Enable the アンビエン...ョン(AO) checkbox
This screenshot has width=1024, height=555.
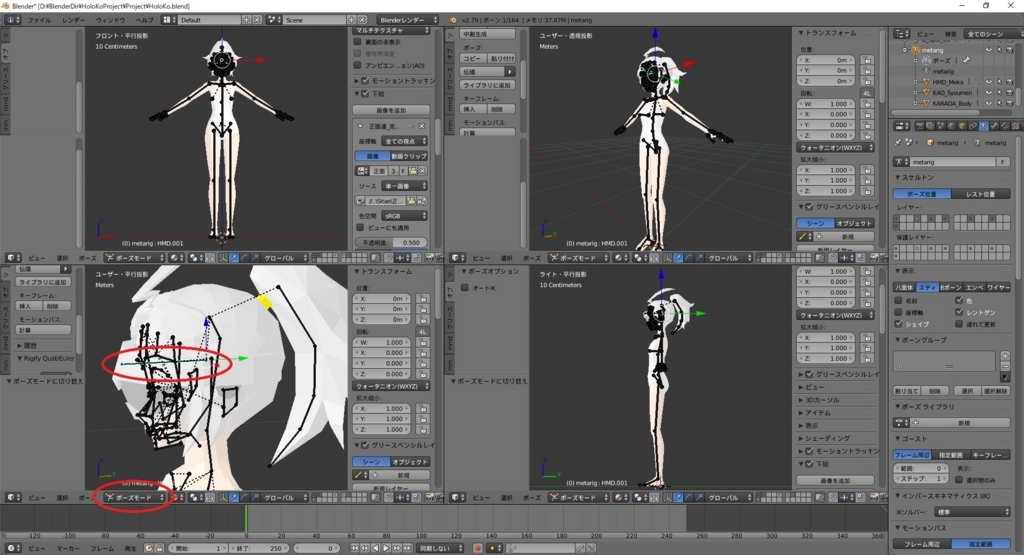358,65
